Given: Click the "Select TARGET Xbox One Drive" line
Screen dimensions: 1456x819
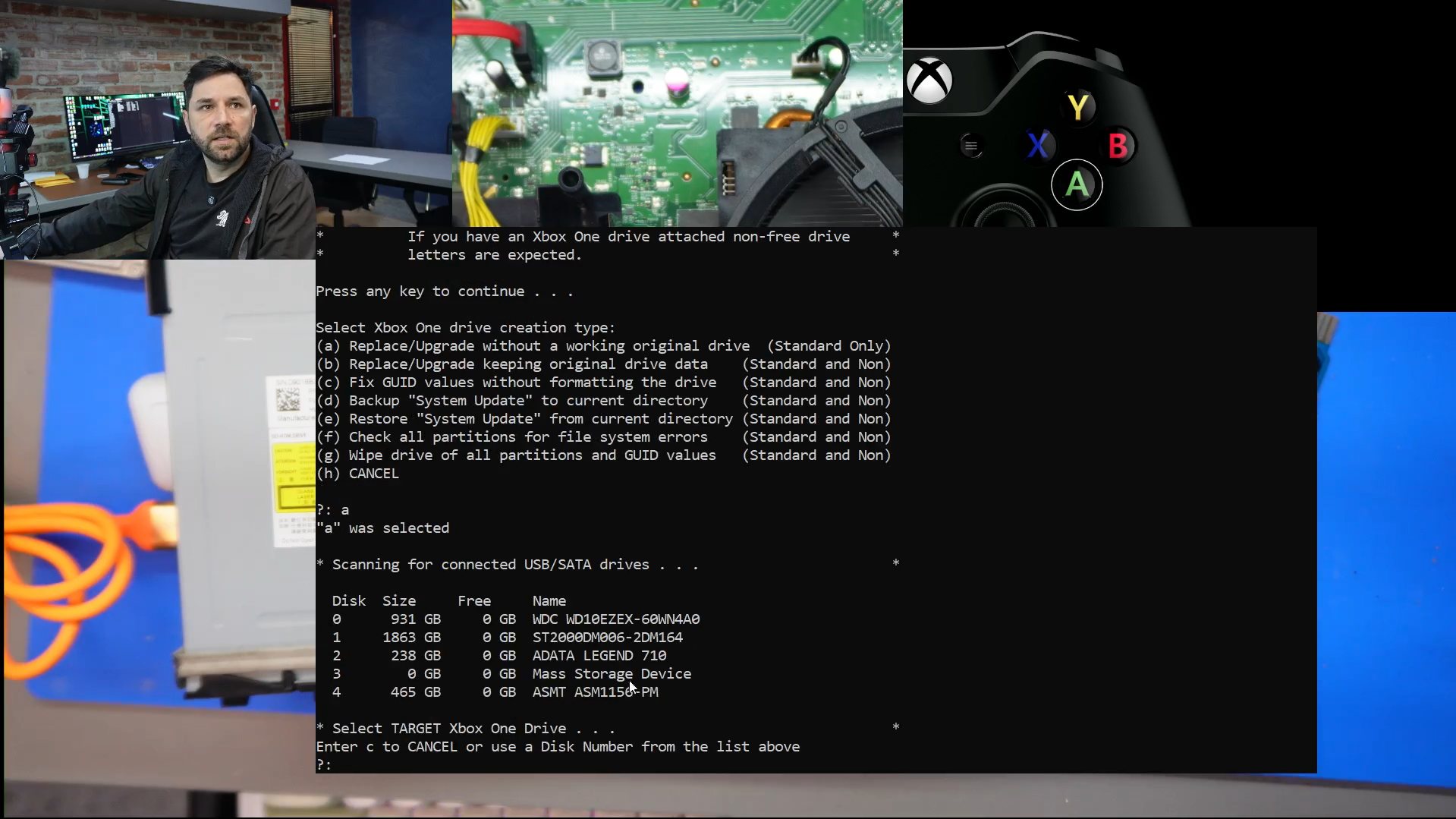Looking at the screenshot, I should (466, 729).
